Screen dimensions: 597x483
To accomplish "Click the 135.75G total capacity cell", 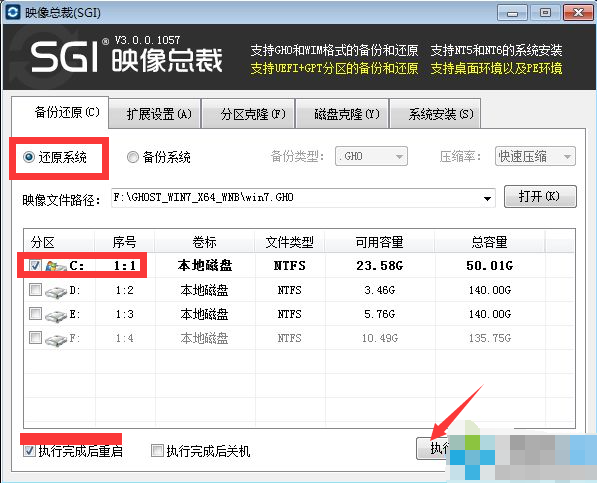I will tap(490, 338).
